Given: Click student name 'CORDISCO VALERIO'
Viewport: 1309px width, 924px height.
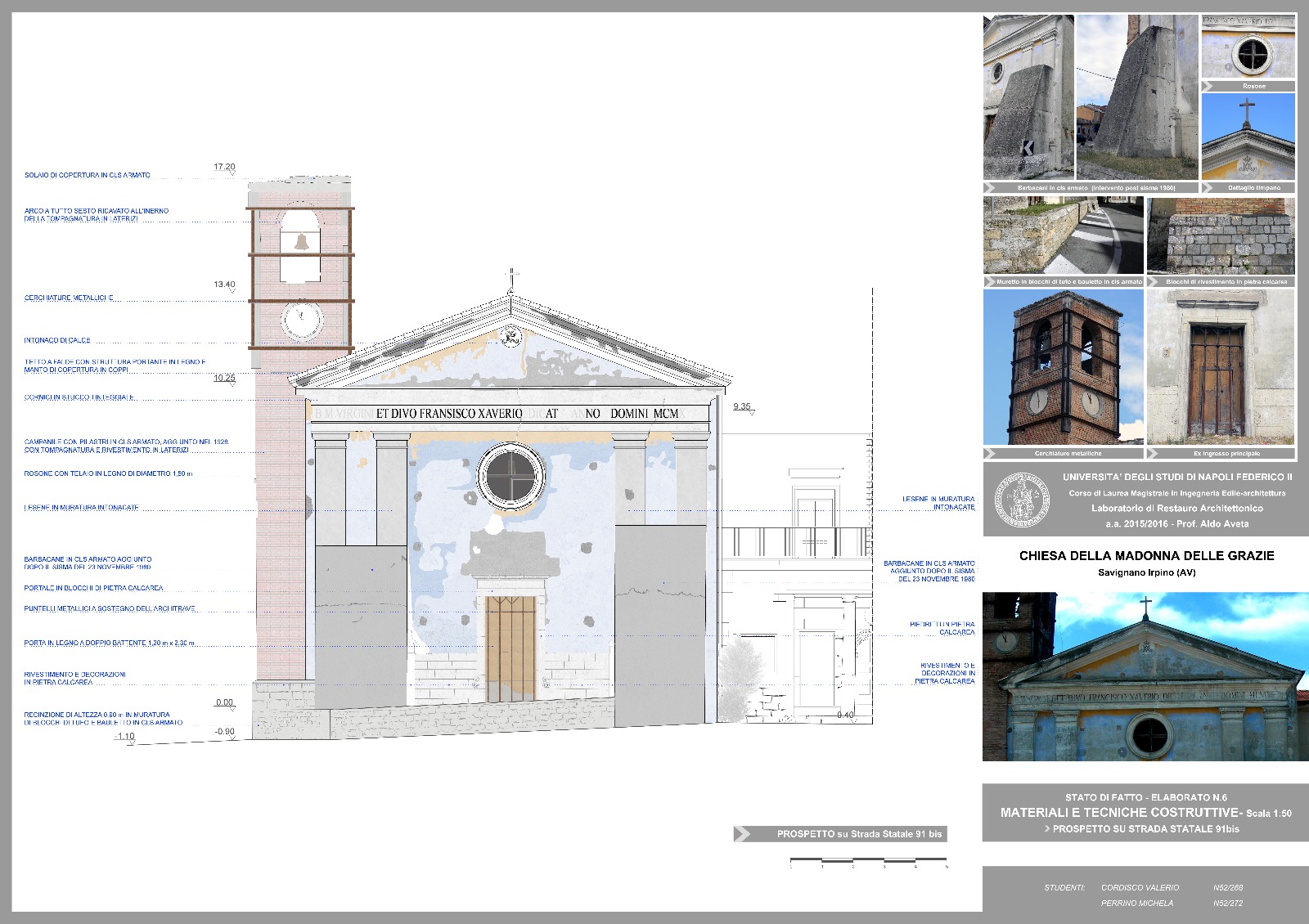Looking at the screenshot, I should pyautogui.click(x=1140, y=887).
